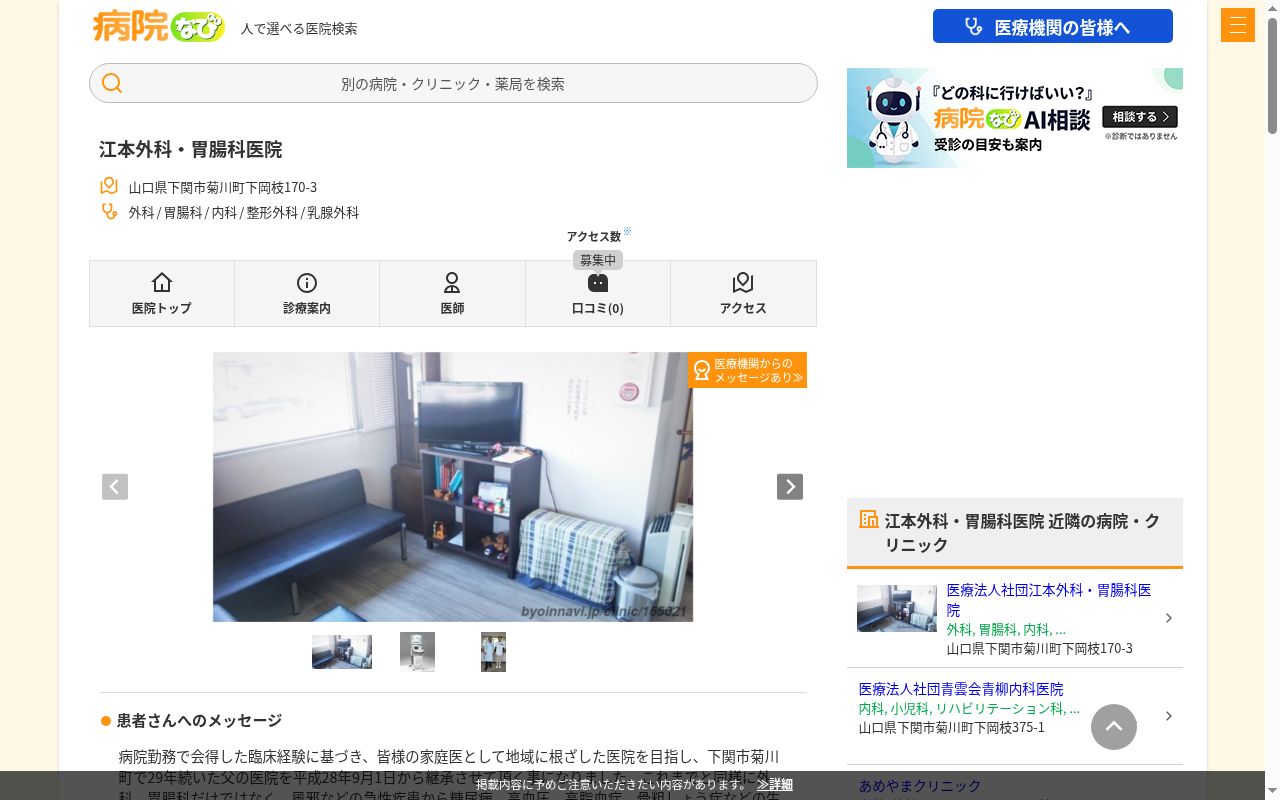This screenshot has width=1280, height=800.
Task: Show previous photo in slideshow
Action: tap(115, 486)
